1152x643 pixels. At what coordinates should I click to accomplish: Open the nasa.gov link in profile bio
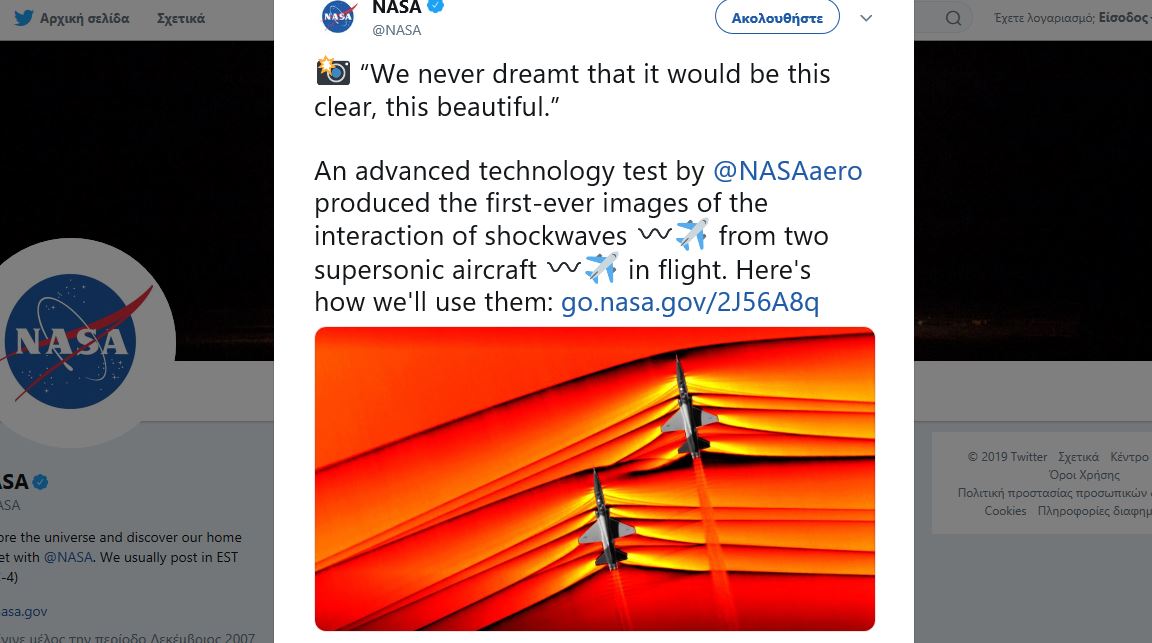tap(24, 610)
